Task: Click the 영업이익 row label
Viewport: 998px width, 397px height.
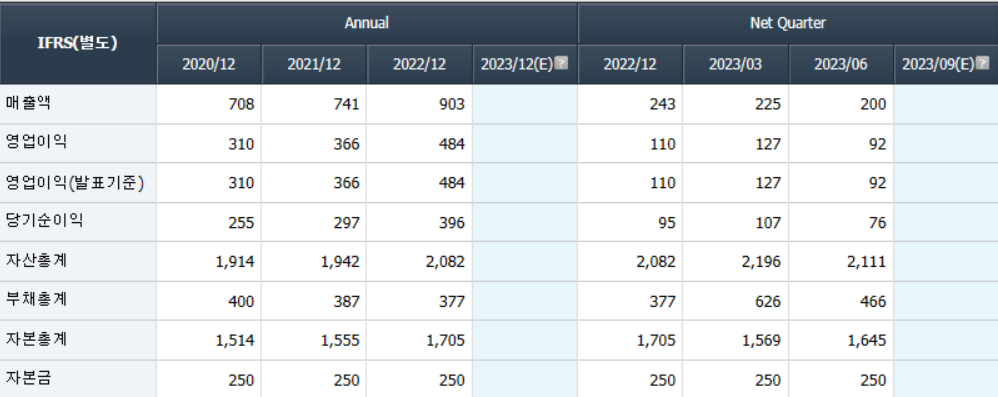Action: [x=36, y=143]
